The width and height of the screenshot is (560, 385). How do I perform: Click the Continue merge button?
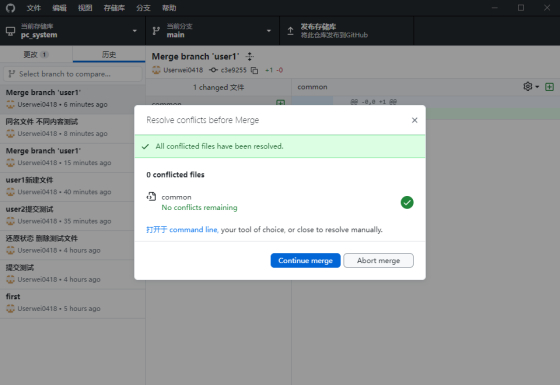(305, 260)
